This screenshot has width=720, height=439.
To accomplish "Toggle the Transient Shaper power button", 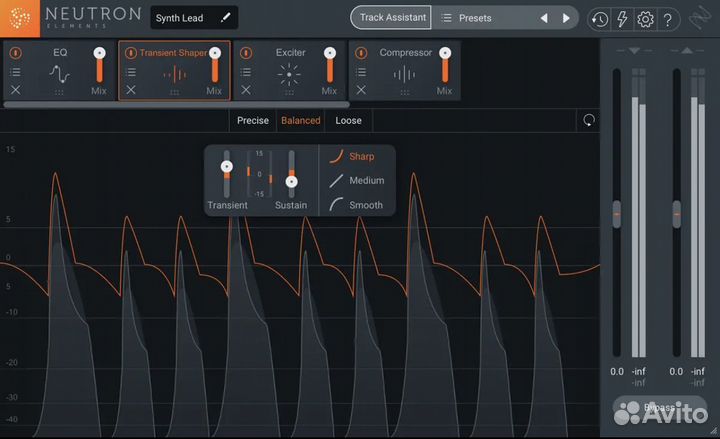I will click(x=130, y=53).
